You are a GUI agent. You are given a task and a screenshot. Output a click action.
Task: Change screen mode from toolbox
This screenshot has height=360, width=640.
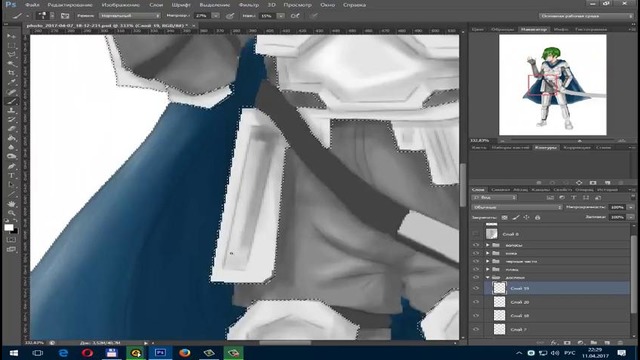(11, 249)
